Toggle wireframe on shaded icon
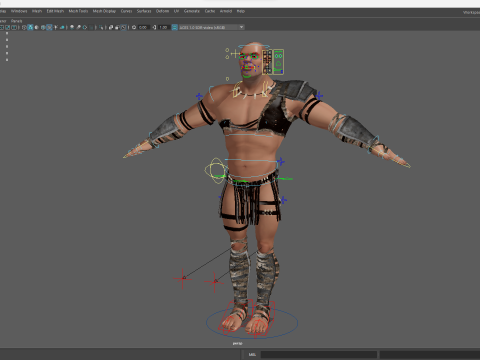Image resolution: width=480 pixels, height=360 pixels. (x=43, y=27)
